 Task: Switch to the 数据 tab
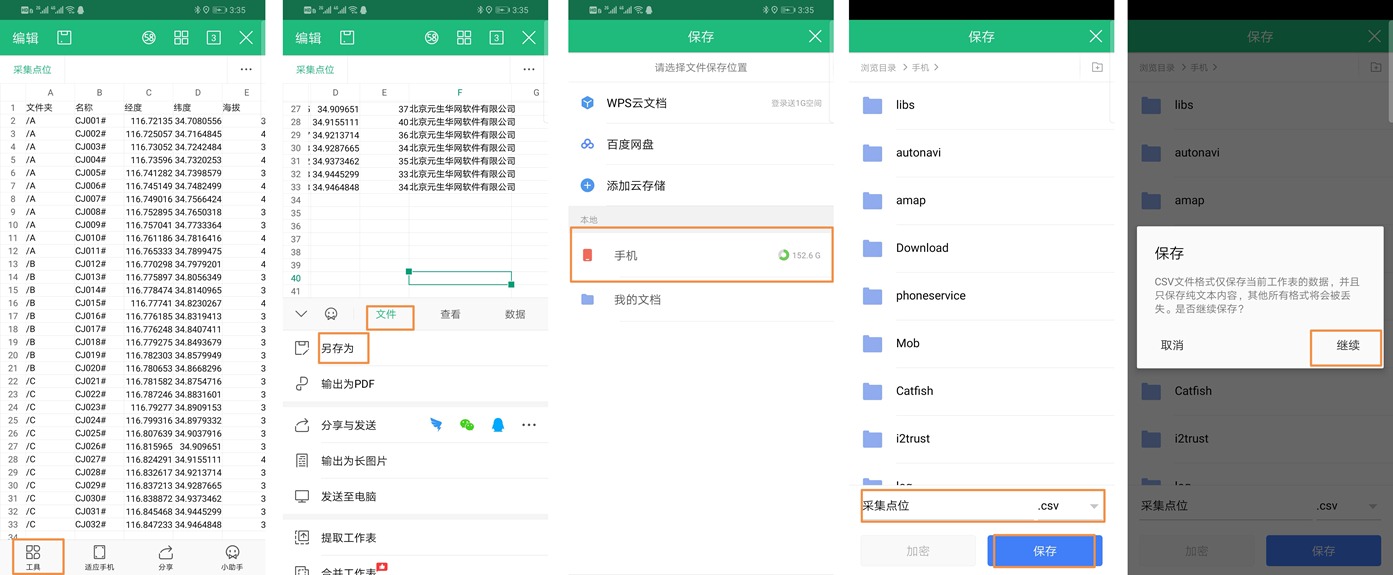[x=515, y=314]
